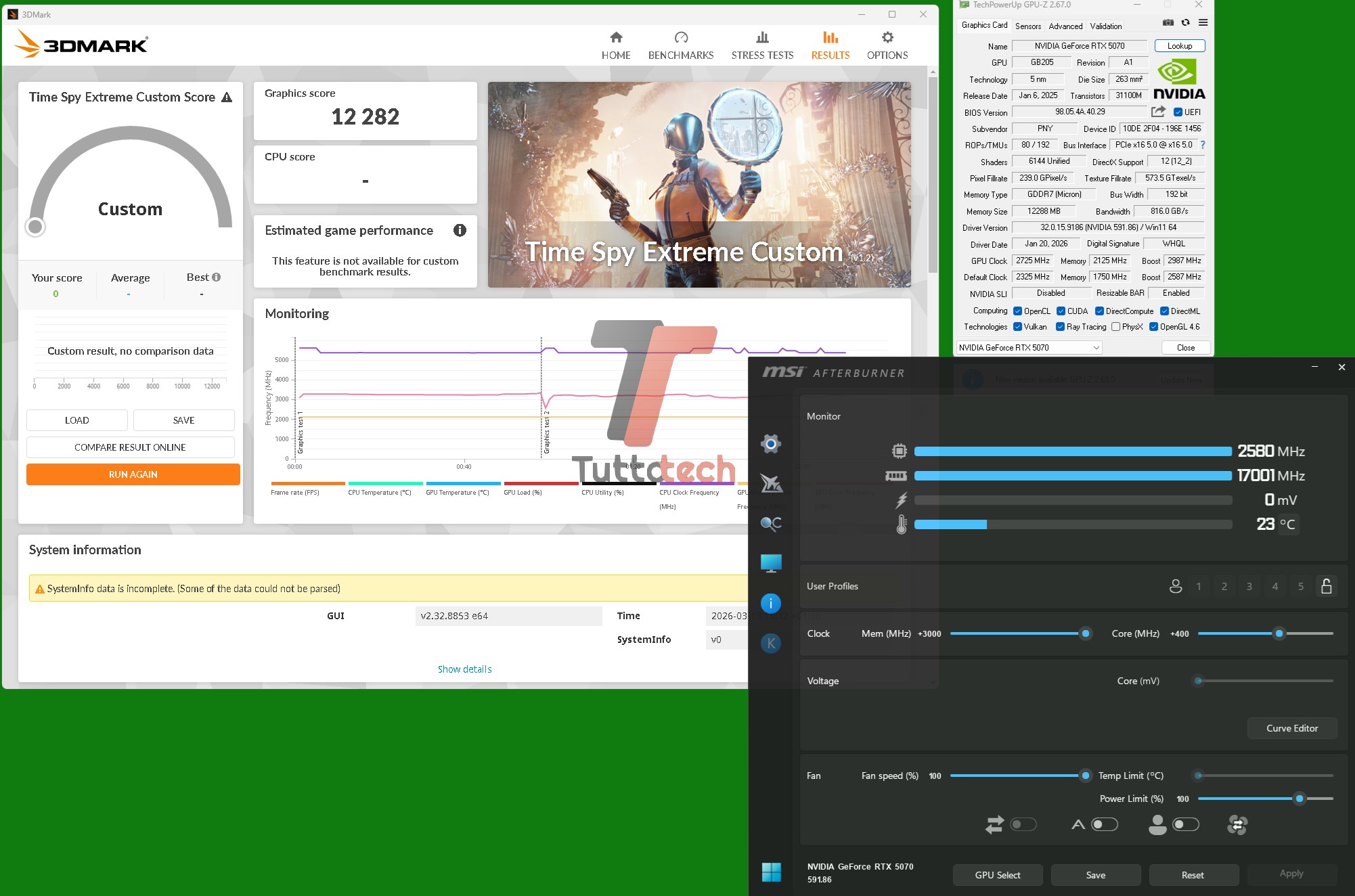The width and height of the screenshot is (1355, 896).
Task: Uncheck Ray Tracing in GPU-Z Technologies
Action: 1060,326
